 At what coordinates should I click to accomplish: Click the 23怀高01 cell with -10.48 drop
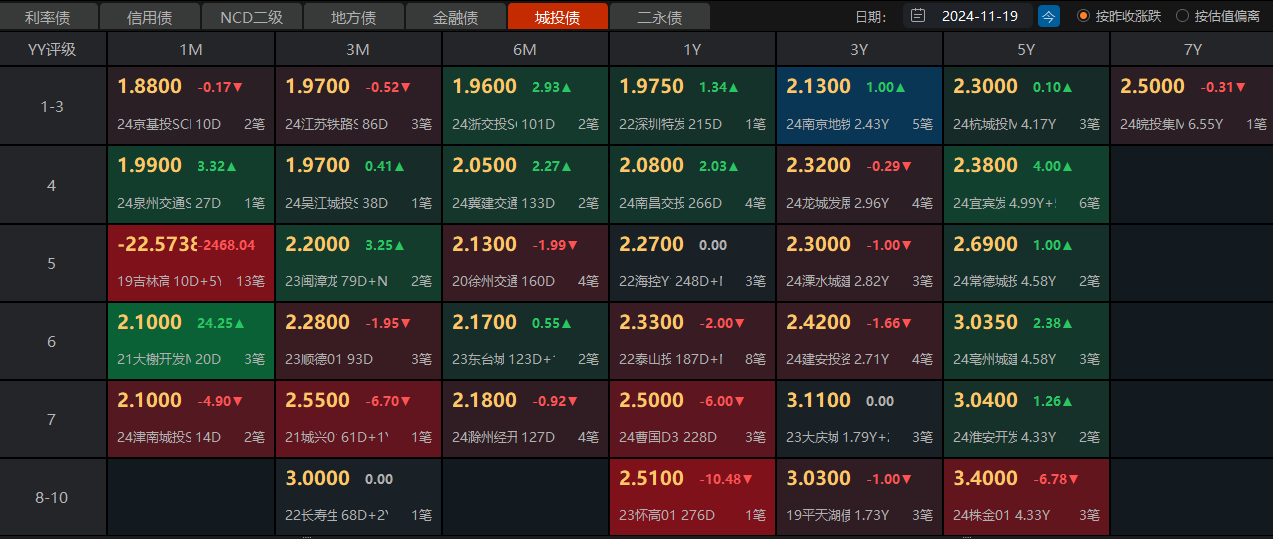coord(692,497)
